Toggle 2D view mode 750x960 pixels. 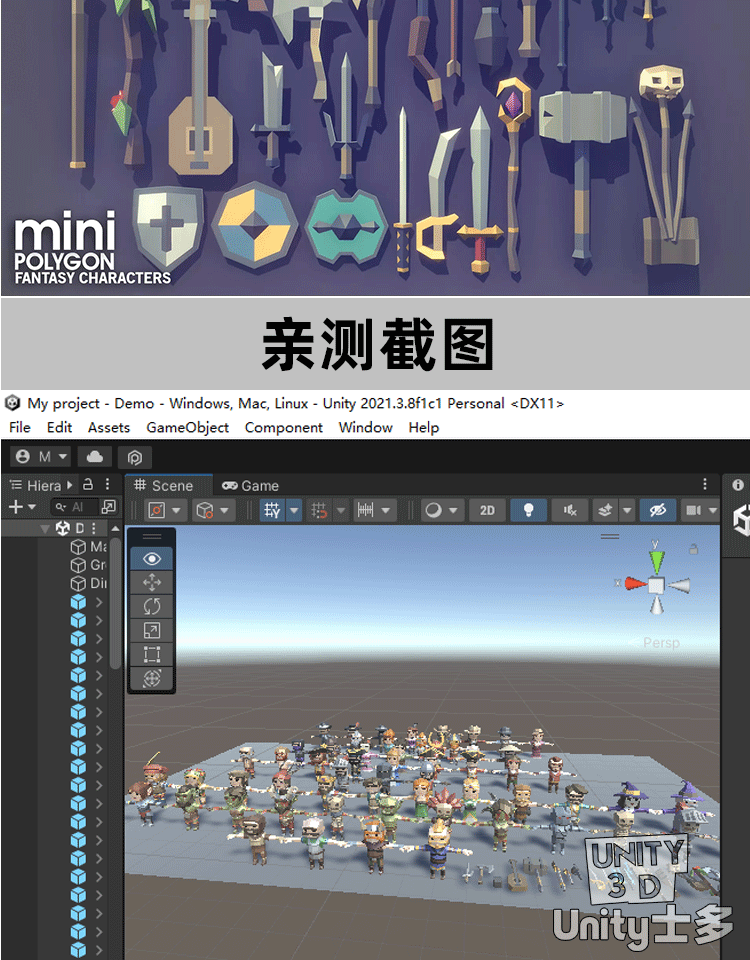(x=487, y=510)
